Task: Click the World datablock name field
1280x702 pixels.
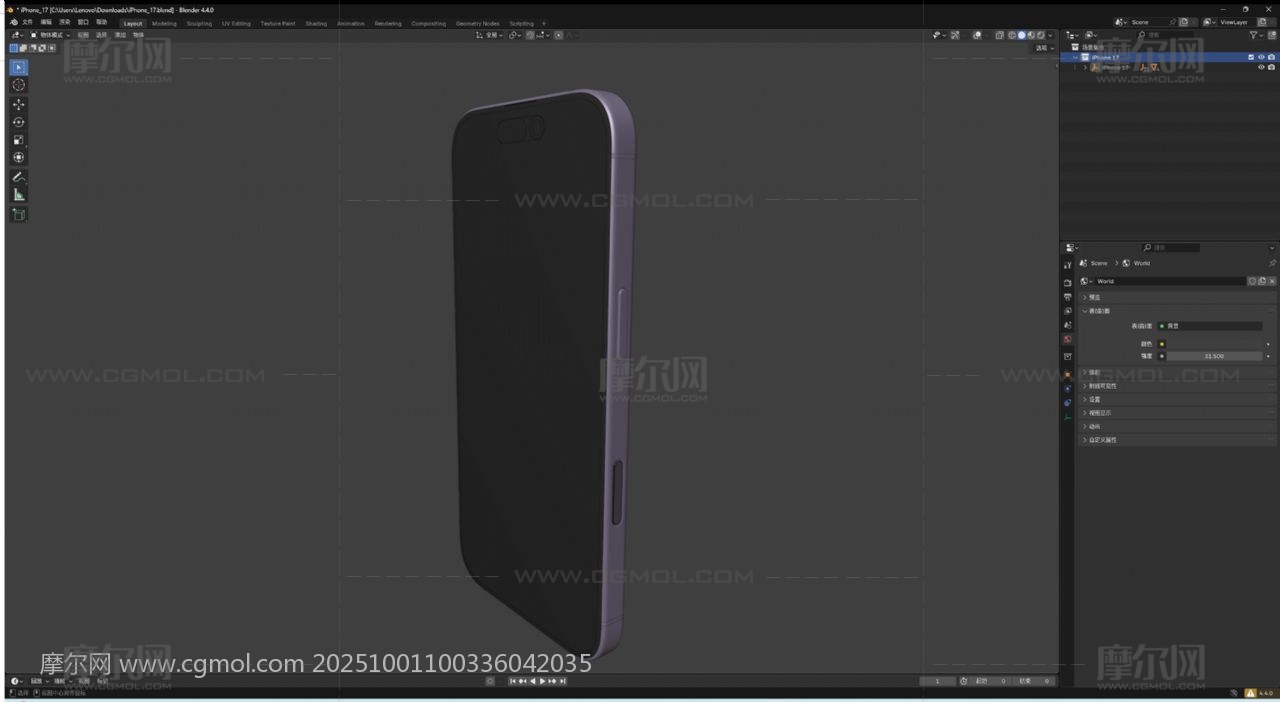Action: [1168, 281]
